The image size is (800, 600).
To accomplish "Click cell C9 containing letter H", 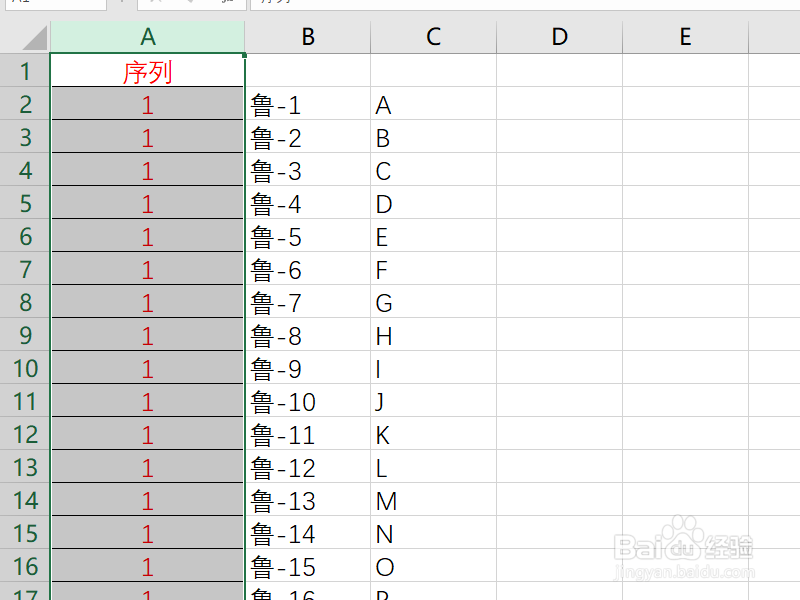I will (433, 335).
